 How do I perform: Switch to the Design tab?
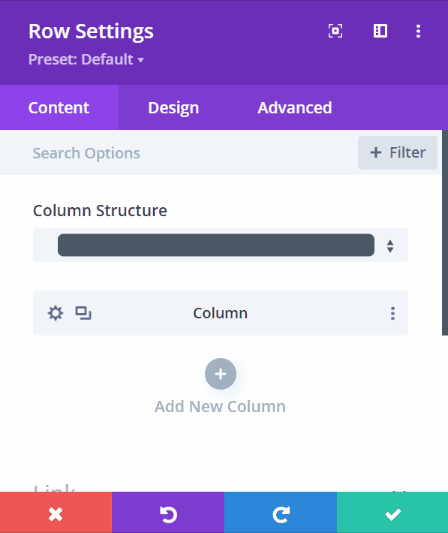click(x=173, y=107)
